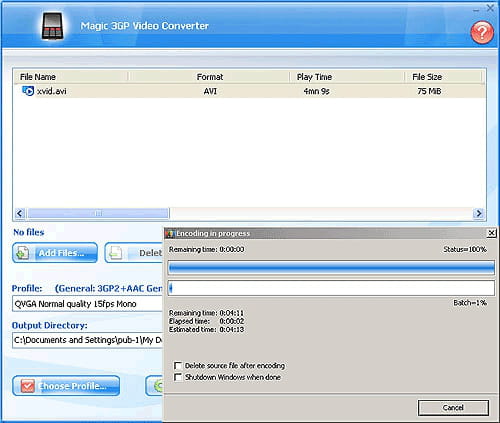Cancel the encoding process
This screenshot has width=500, height=423.
pos(453,408)
